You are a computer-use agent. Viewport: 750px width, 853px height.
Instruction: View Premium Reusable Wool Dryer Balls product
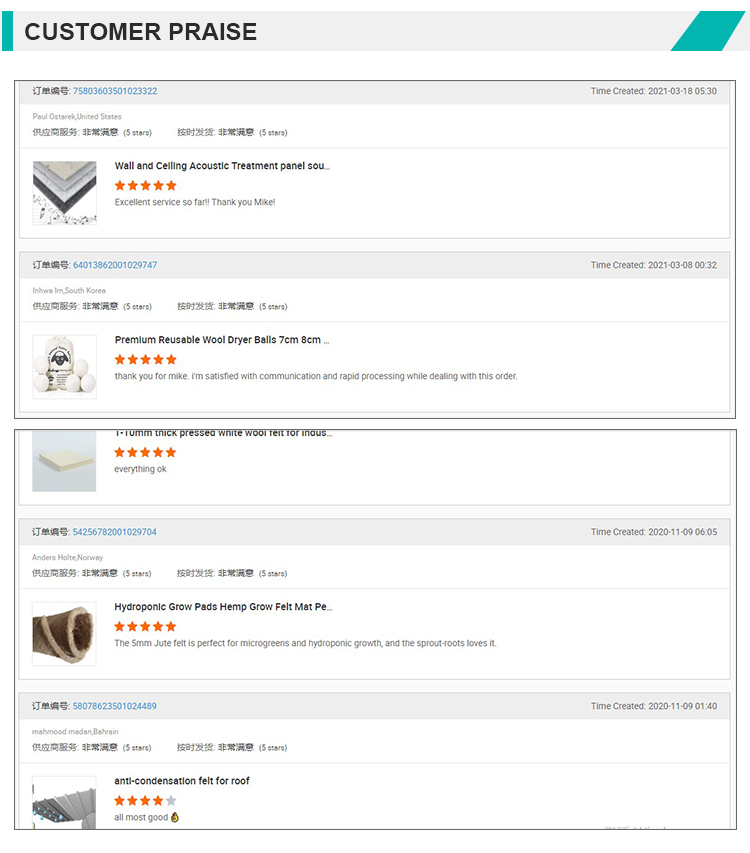coord(222,340)
